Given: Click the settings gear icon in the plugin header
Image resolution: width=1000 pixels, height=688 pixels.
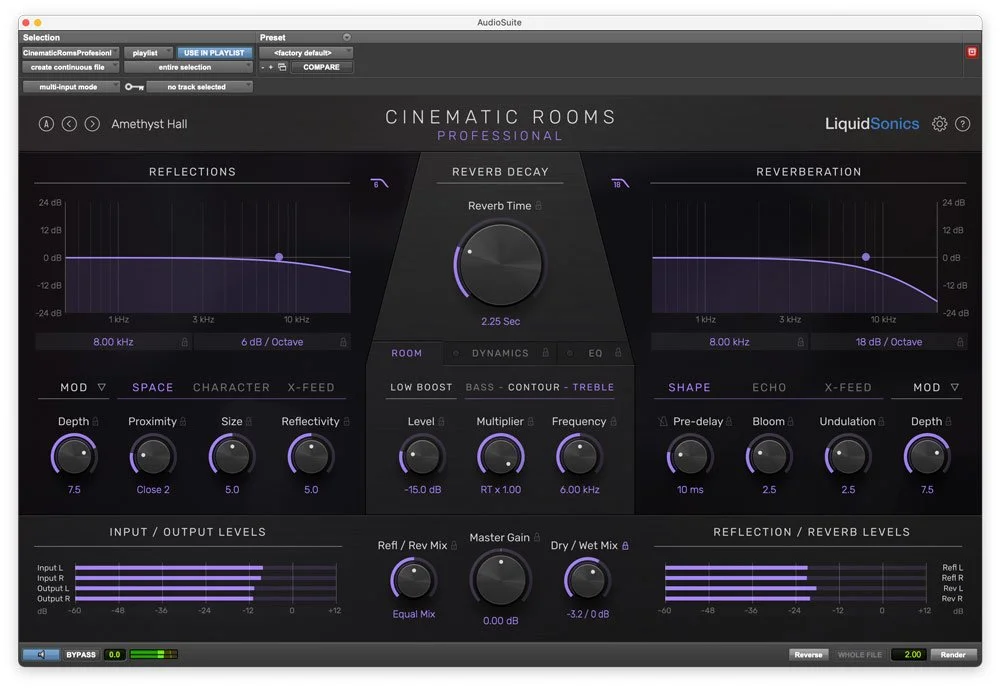Looking at the screenshot, I should pos(939,124).
